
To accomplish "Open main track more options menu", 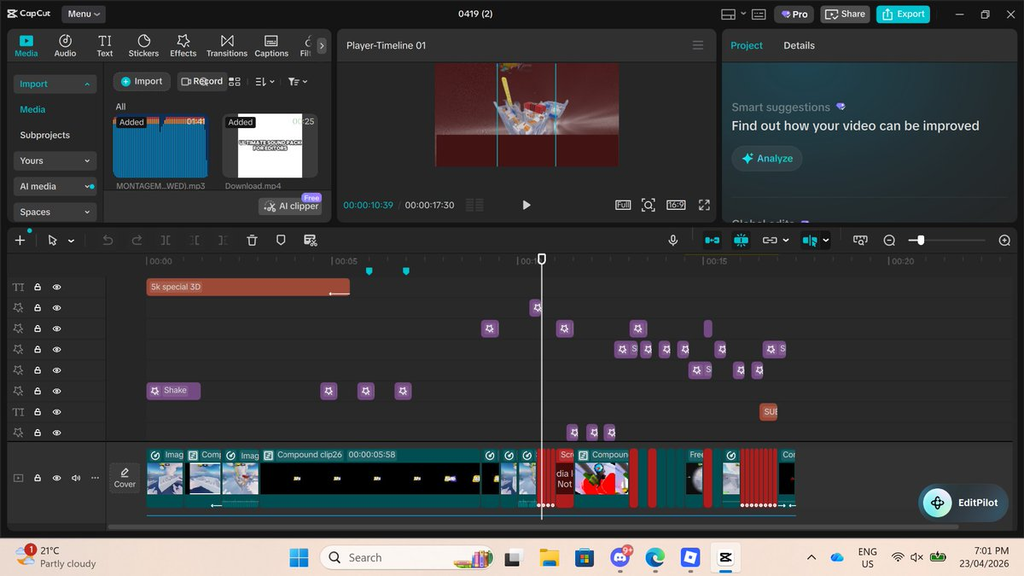I will click(x=95, y=478).
